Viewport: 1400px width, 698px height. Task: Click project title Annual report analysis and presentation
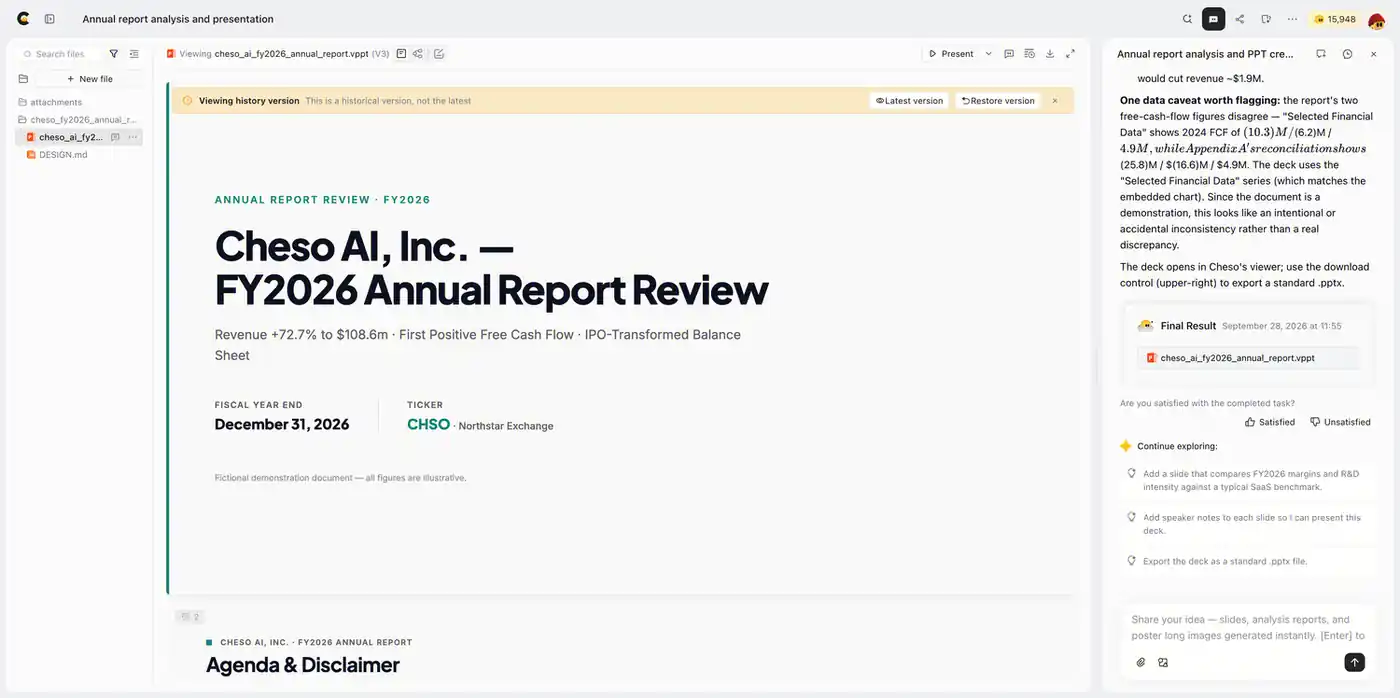[178, 19]
